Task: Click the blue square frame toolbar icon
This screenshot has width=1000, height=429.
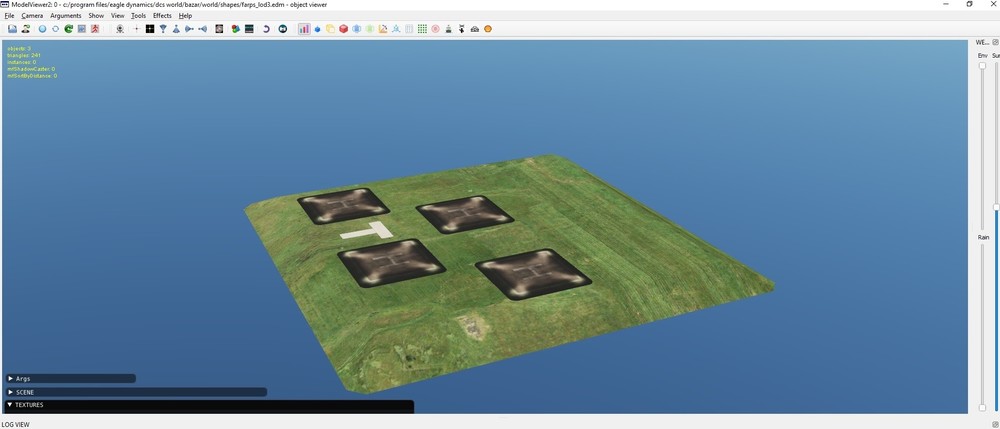Action: pyautogui.click(x=82, y=29)
